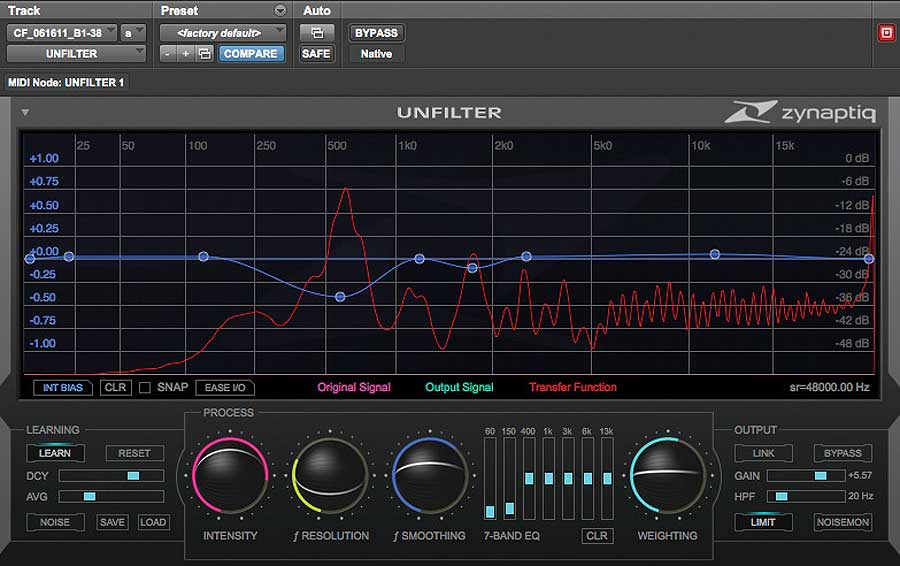Viewport: 900px width, 566px height.
Task: Click the 3k EQ band fader
Action: pyautogui.click(x=568, y=478)
